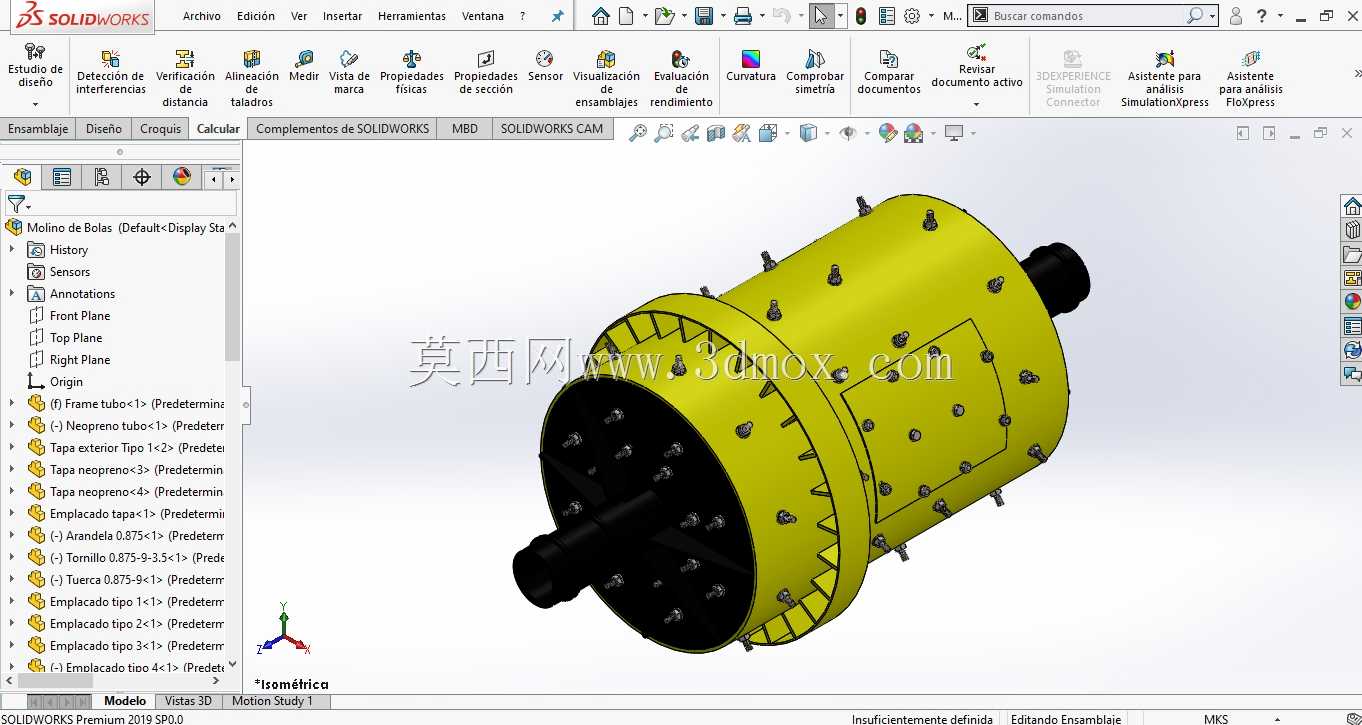The image size is (1362, 725).
Task: Open Asistente para análisis FloXpress
Action: pos(1251,78)
